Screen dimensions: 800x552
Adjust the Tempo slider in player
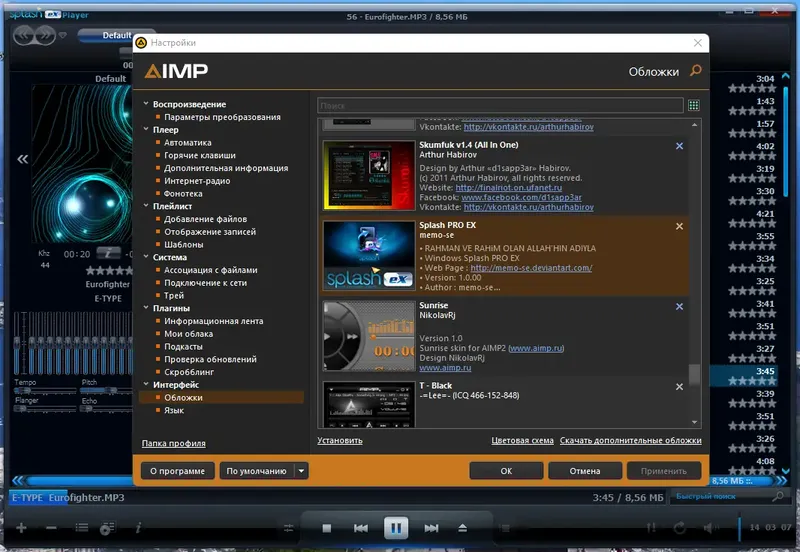point(45,390)
